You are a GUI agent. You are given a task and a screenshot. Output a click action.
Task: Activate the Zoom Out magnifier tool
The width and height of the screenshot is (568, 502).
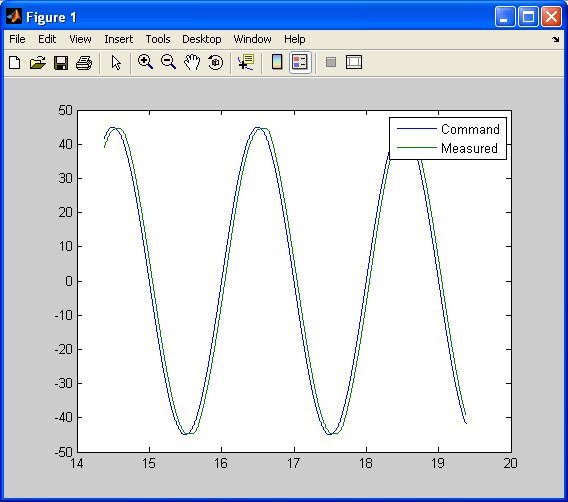pos(168,62)
